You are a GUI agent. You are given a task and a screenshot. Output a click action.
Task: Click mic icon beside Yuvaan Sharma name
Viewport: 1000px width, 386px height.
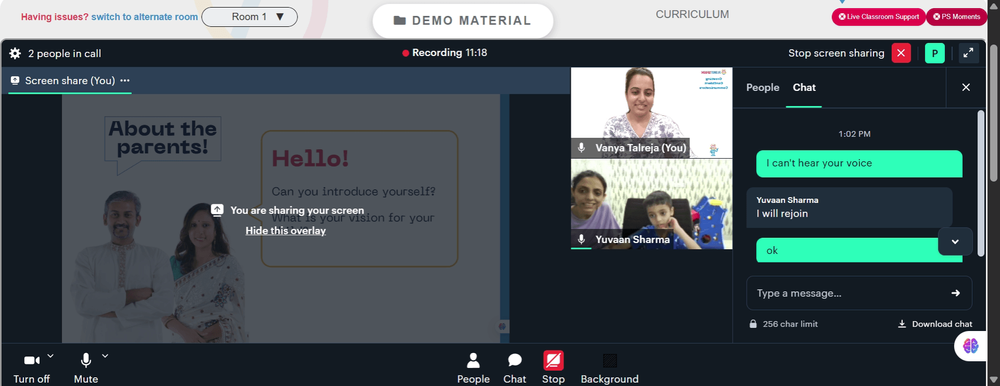click(581, 239)
